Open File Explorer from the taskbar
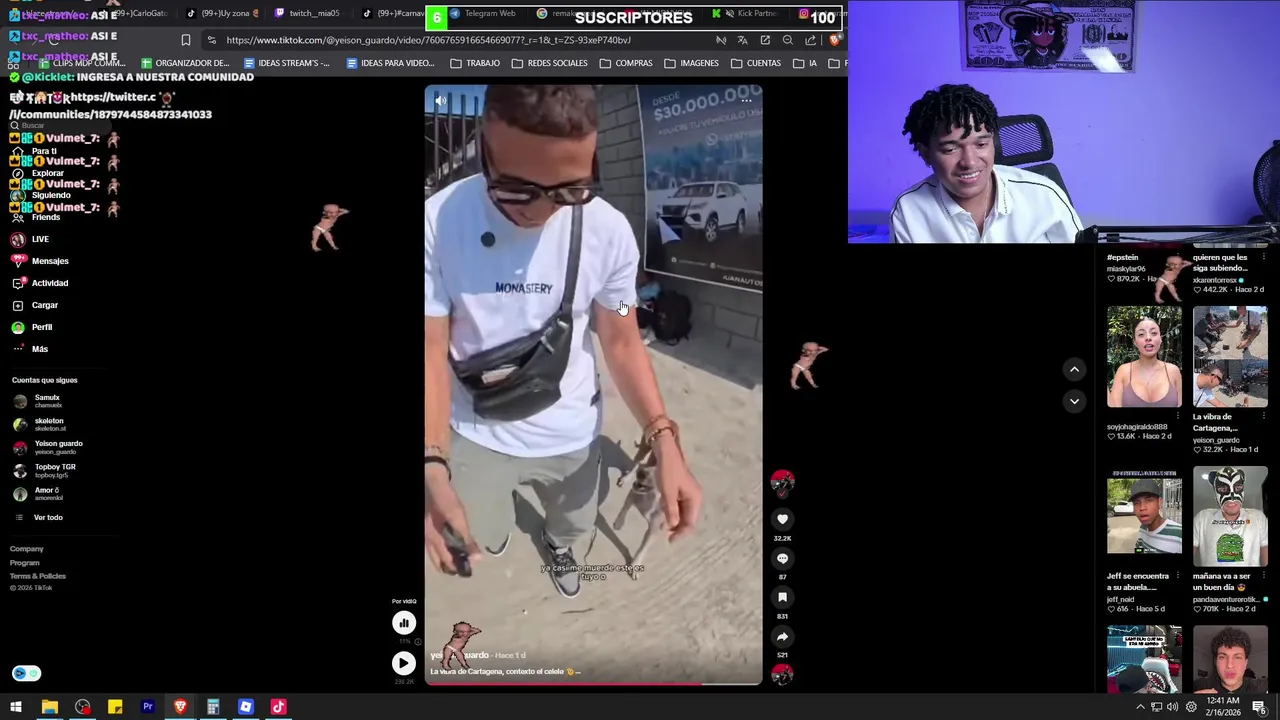 tap(49, 707)
